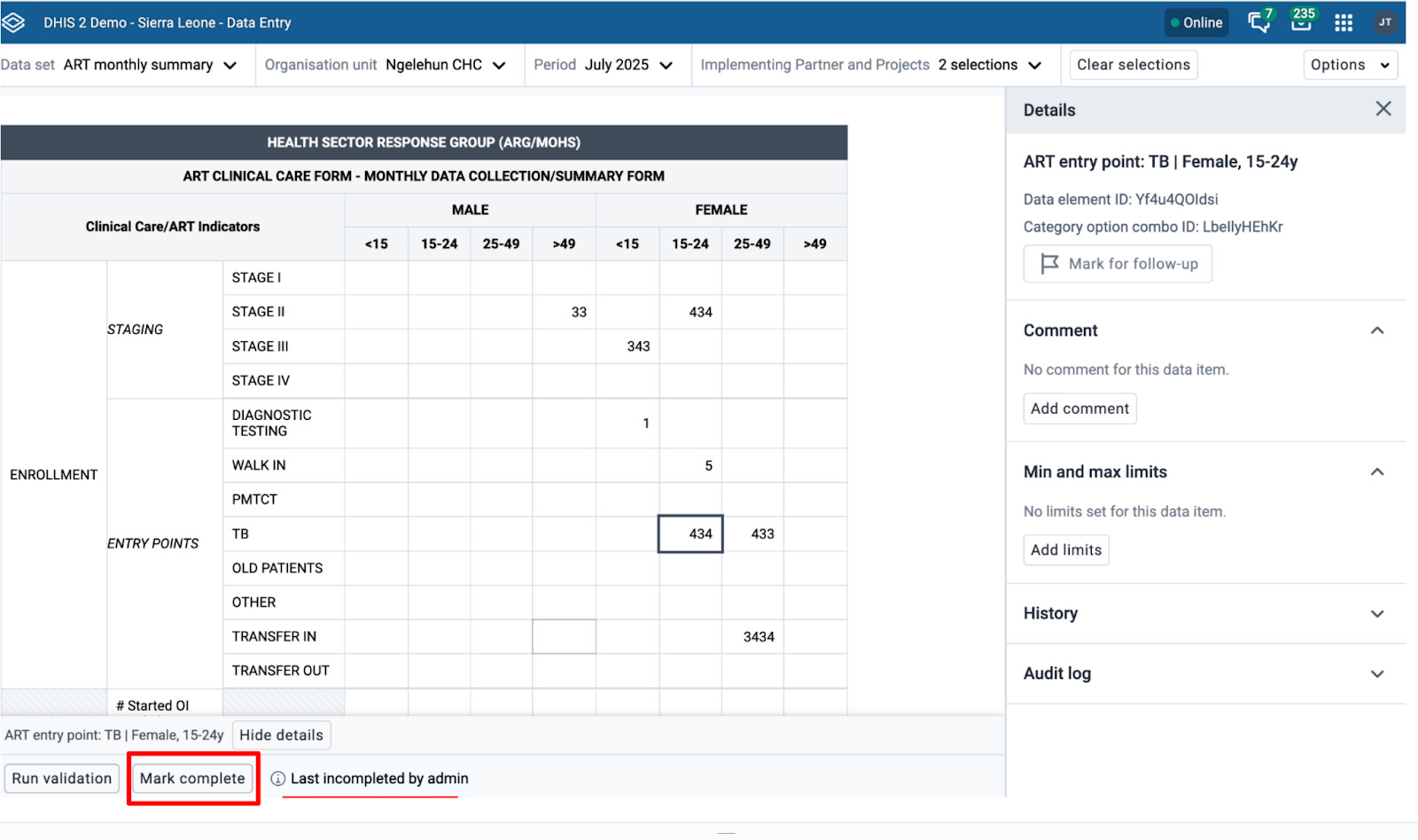Screen dimensions: 1418x840
Task: Open the Period July 2025 selector
Action: pos(604,66)
